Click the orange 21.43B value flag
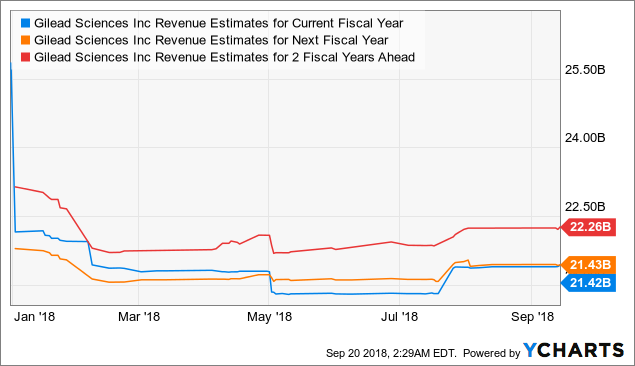The width and height of the screenshot is (635, 366). point(588,265)
